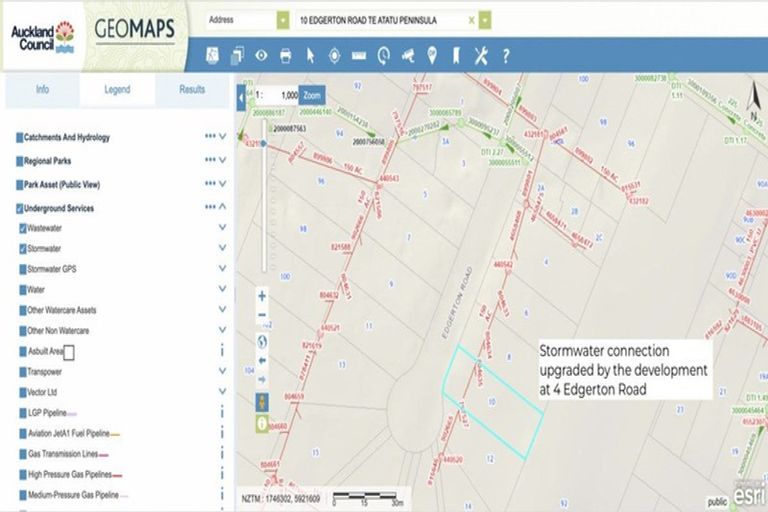Expand the Catchments And Hydrology group
This screenshot has width=768, height=512.
point(223,137)
